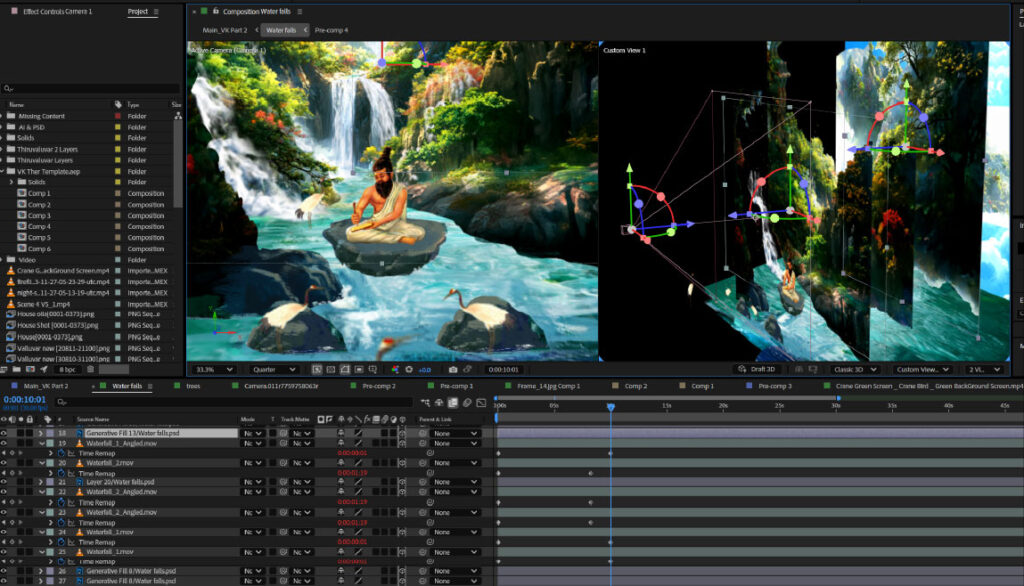Viewport: 1024px width, 586px height.
Task: Open the Quarter resolution dropdown
Action: pyautogui.click(x=273, y=369)
